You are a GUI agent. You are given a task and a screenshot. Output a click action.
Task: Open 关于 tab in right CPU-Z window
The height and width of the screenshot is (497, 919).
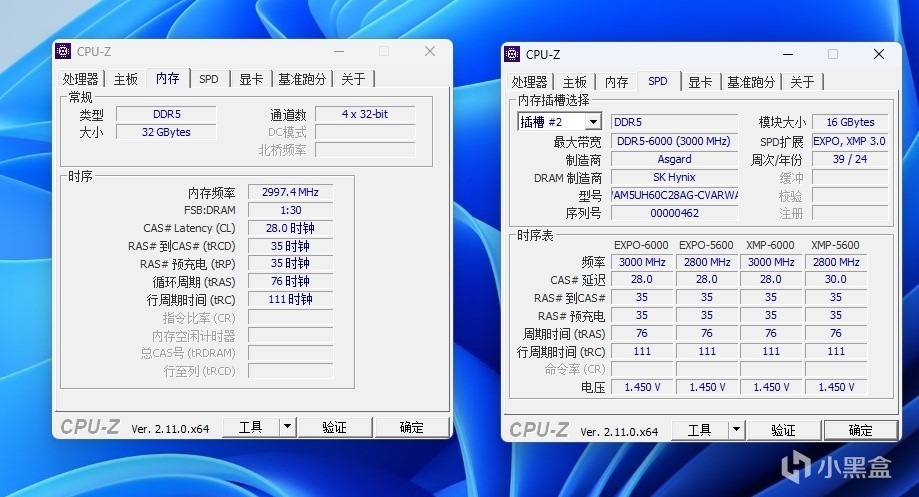pyautogui.click(x=802, y=82)
